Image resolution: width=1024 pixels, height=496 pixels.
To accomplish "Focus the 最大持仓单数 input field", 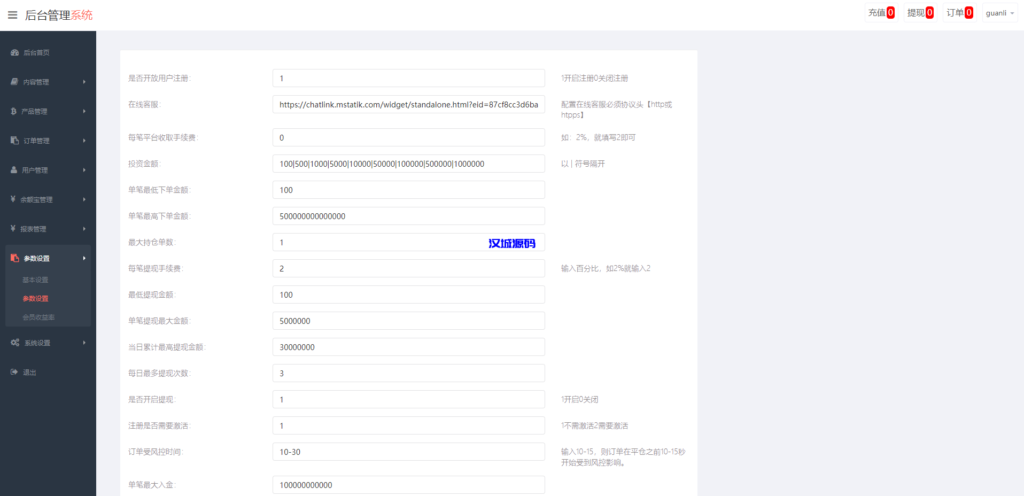I will click(408, 242).
